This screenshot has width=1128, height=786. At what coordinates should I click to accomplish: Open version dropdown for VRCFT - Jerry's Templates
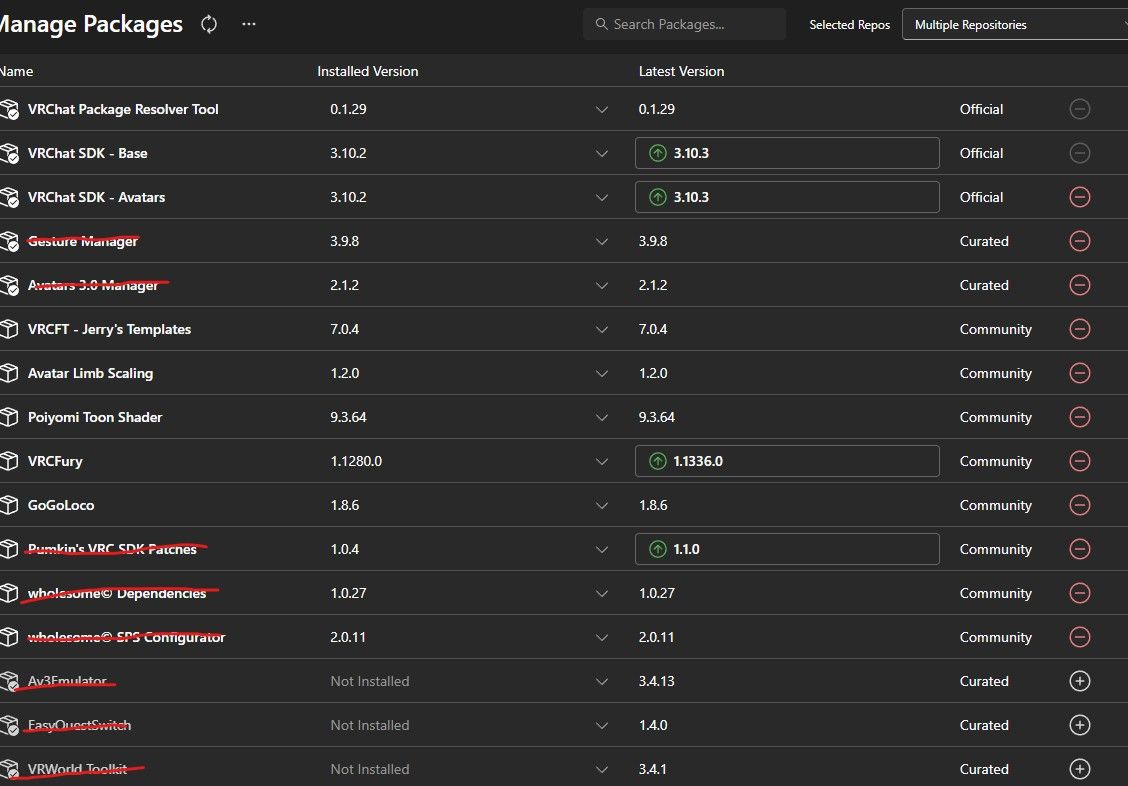601,330
